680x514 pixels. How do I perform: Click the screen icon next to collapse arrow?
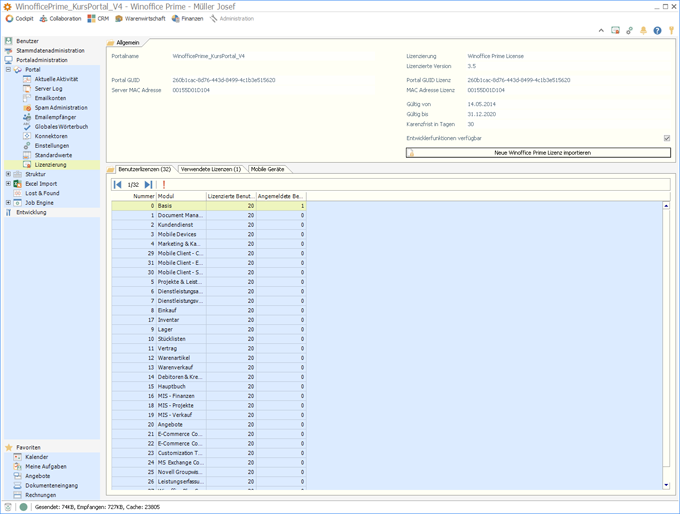615,30
